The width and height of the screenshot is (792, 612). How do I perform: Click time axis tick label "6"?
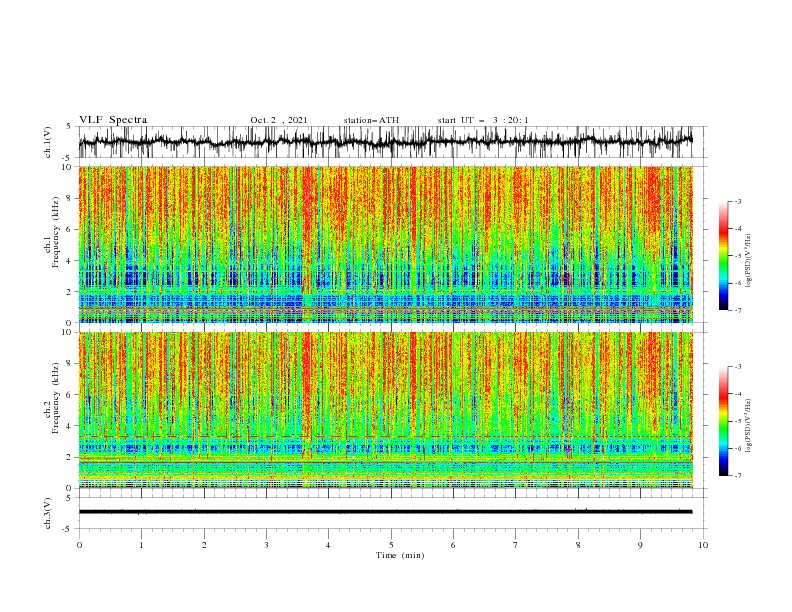coord(453,545)
